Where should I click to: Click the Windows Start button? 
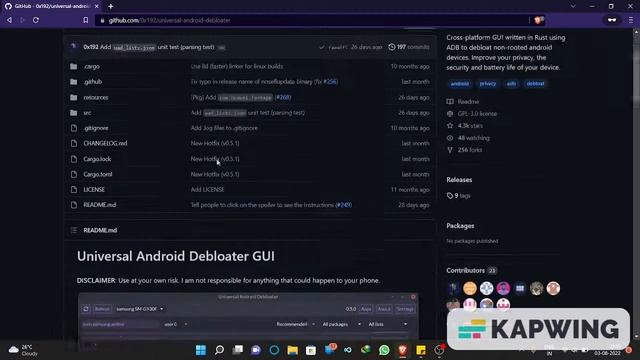(x=201, y=350)
